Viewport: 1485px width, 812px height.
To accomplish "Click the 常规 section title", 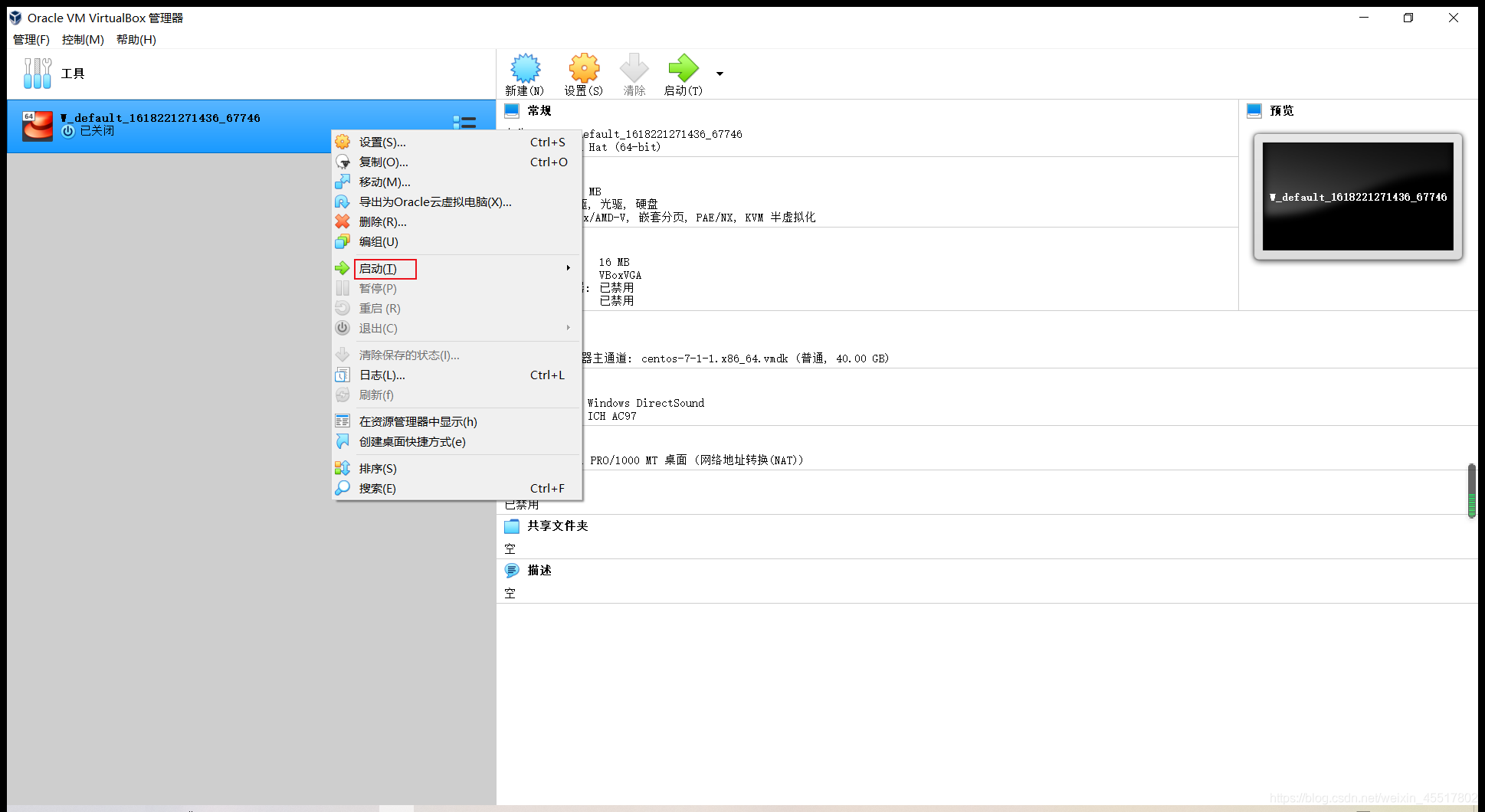I will [x=539, y=111].
